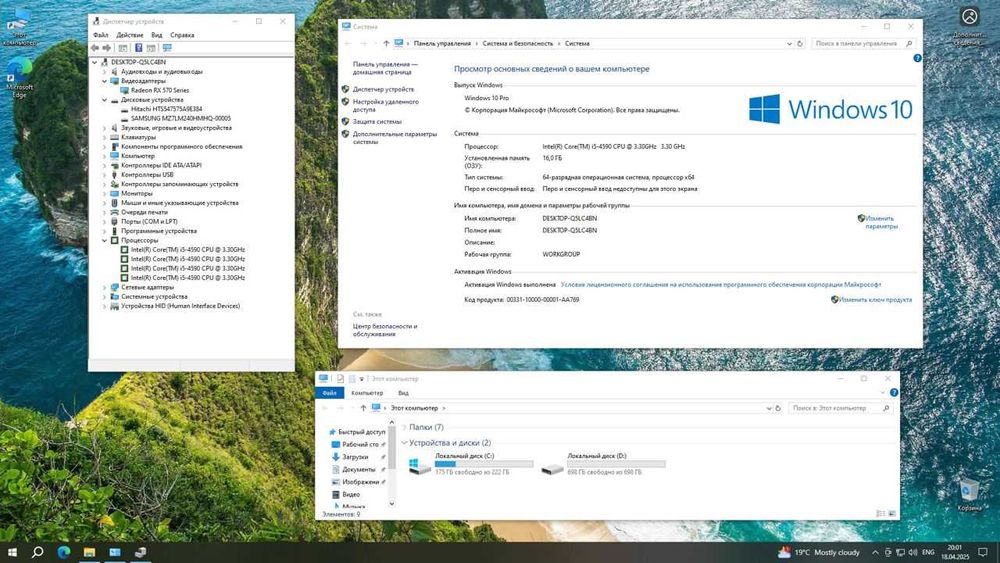This screenshot has width=1000, height=563.
Task: Collapse Видеоадаптеры node
Action: 105,81
